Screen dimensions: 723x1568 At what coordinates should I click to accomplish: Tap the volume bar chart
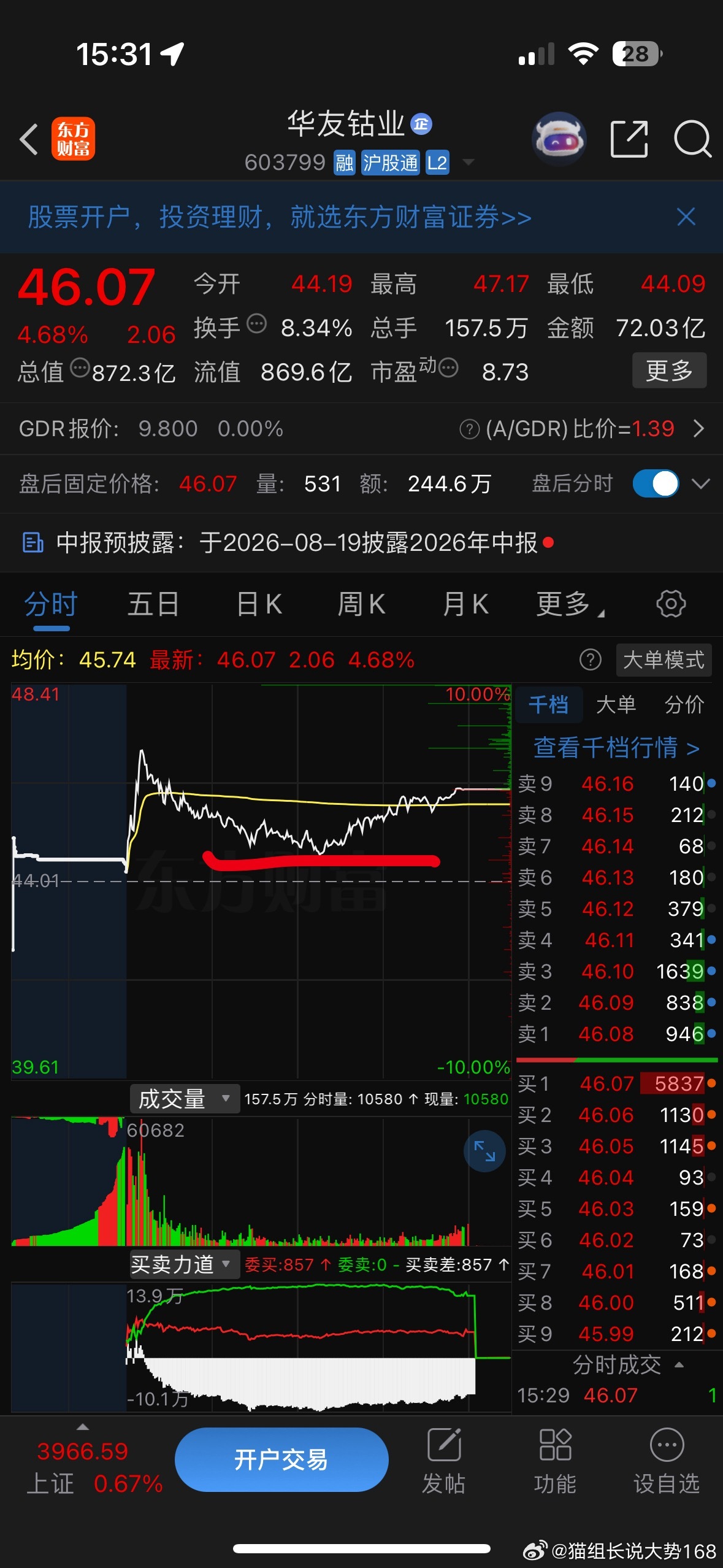(261, 1182)
